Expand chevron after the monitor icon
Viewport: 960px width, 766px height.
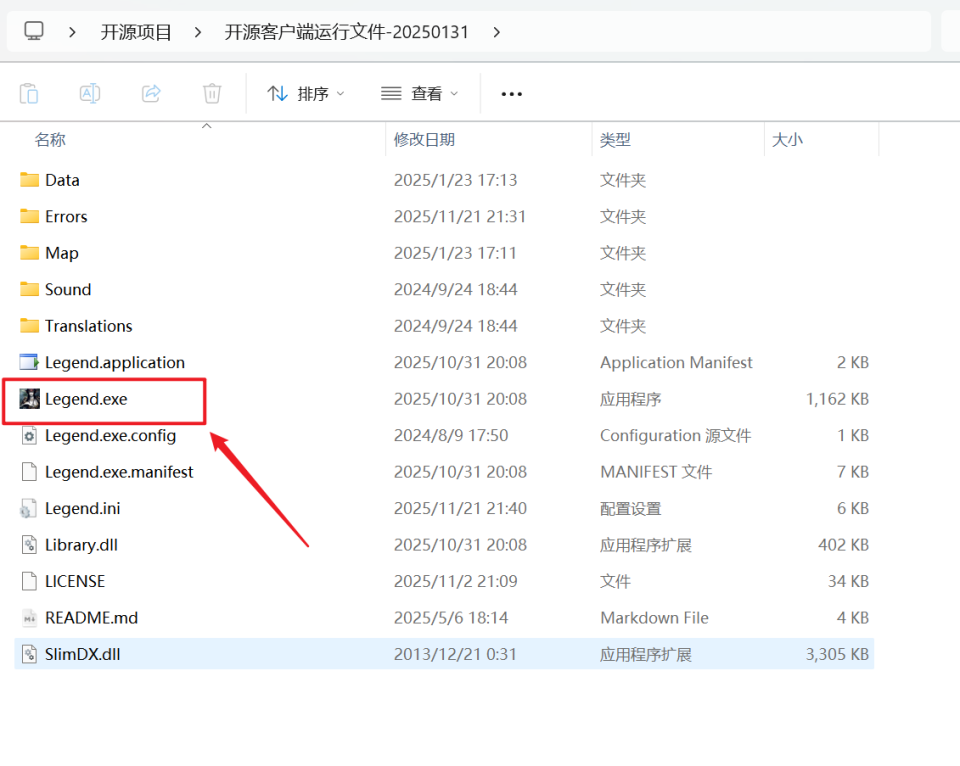pos(72,32)
